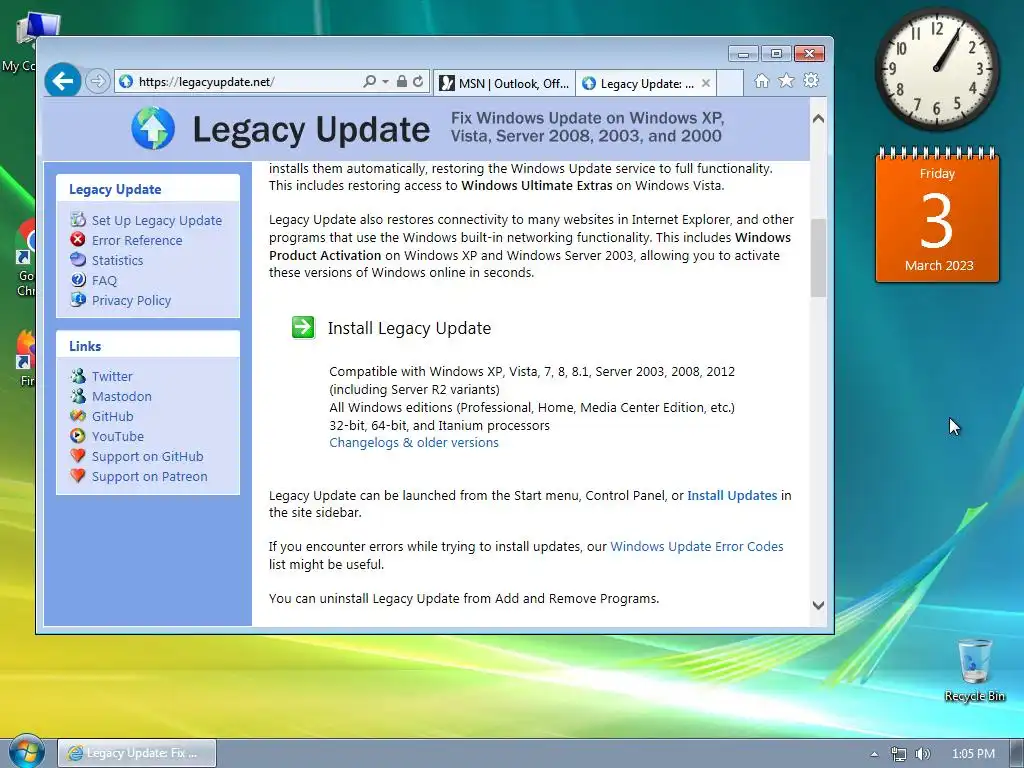Click the vertical scrollbar thumb
The height and width of the screenshot is (768, 1024).
pyautogui.click(x=818, y=258)
